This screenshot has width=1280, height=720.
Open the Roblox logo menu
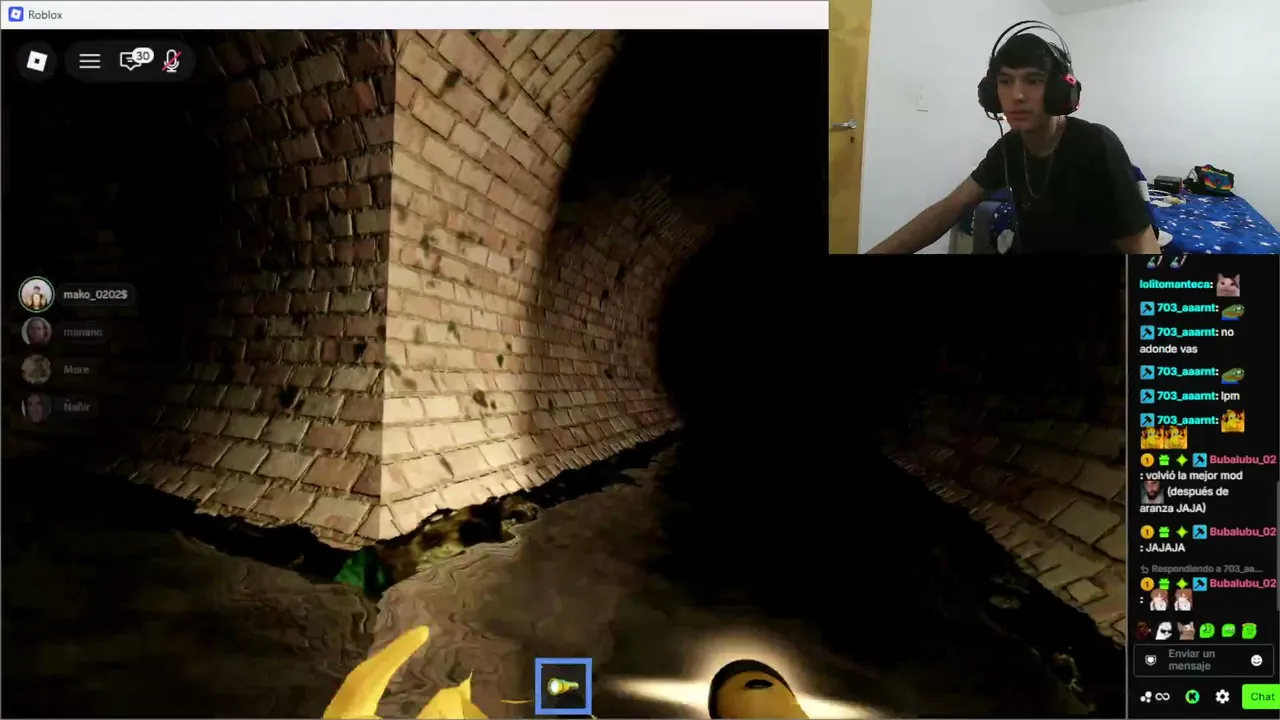pyautogui.click(x=37, y=61)
